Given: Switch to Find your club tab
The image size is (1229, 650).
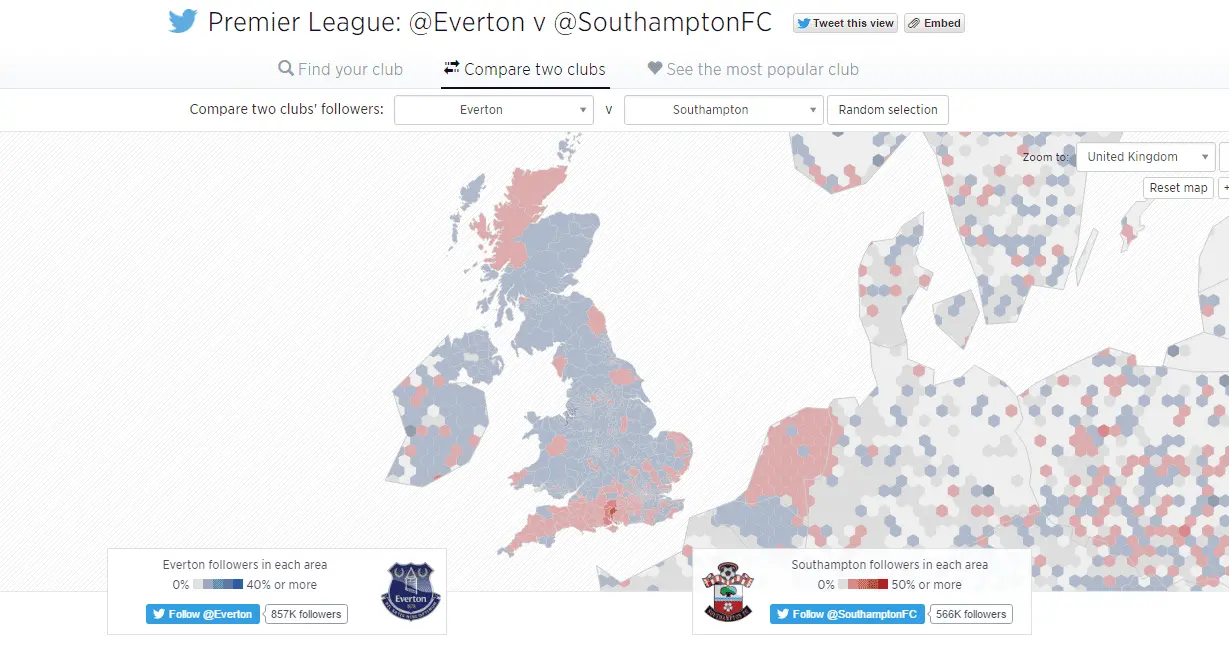Looking at the screenshot, I should [x=340, y=69].
